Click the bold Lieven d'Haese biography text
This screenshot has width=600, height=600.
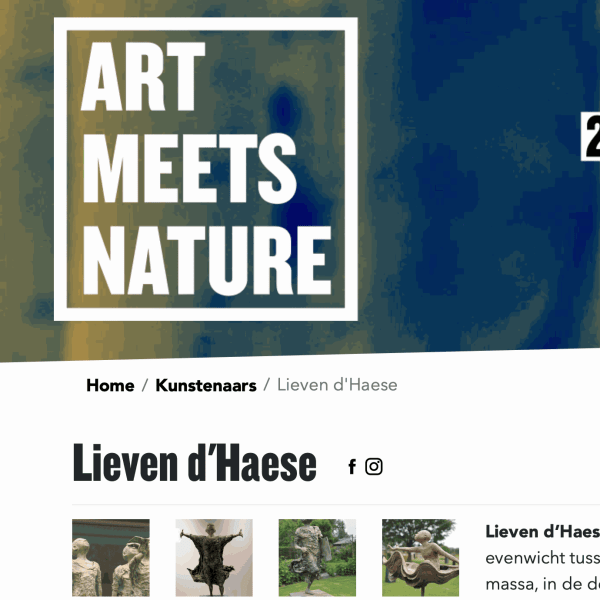click(543, 532)
